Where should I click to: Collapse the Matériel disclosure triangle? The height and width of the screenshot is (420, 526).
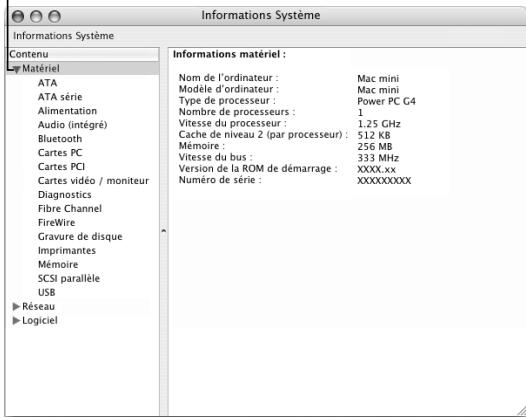point(16,69)
